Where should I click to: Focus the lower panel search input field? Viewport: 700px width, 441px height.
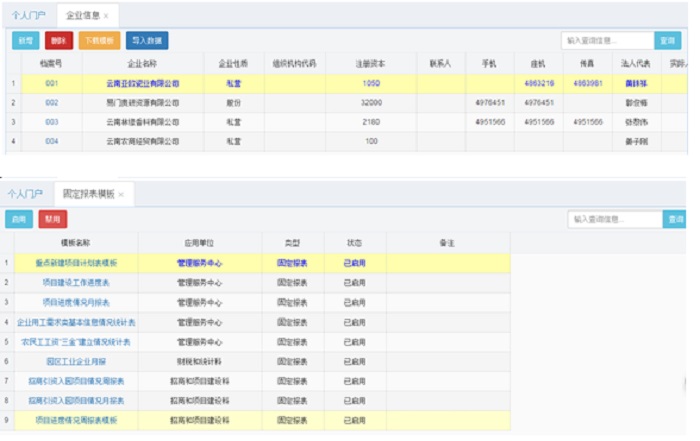pyautogui.click(x=615, y=219)
